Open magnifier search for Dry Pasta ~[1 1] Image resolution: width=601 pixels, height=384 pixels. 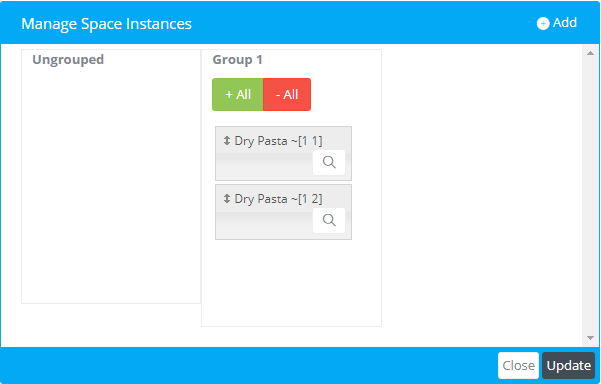coord(329,162)
